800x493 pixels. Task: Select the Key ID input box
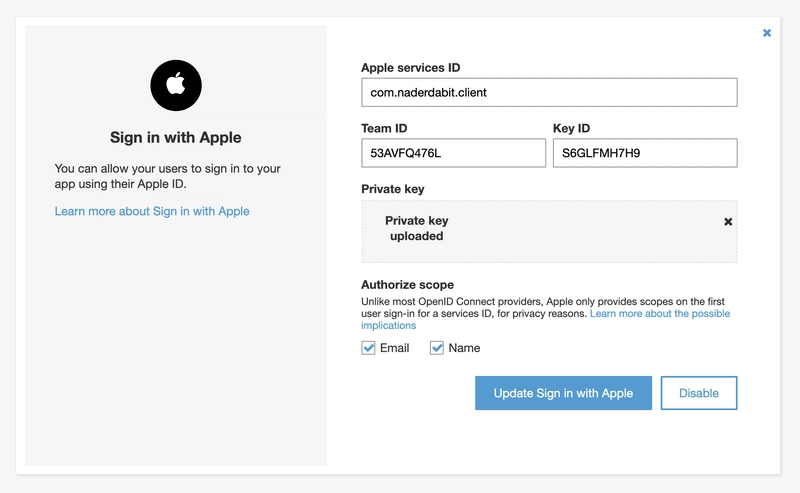coord(645,153)
